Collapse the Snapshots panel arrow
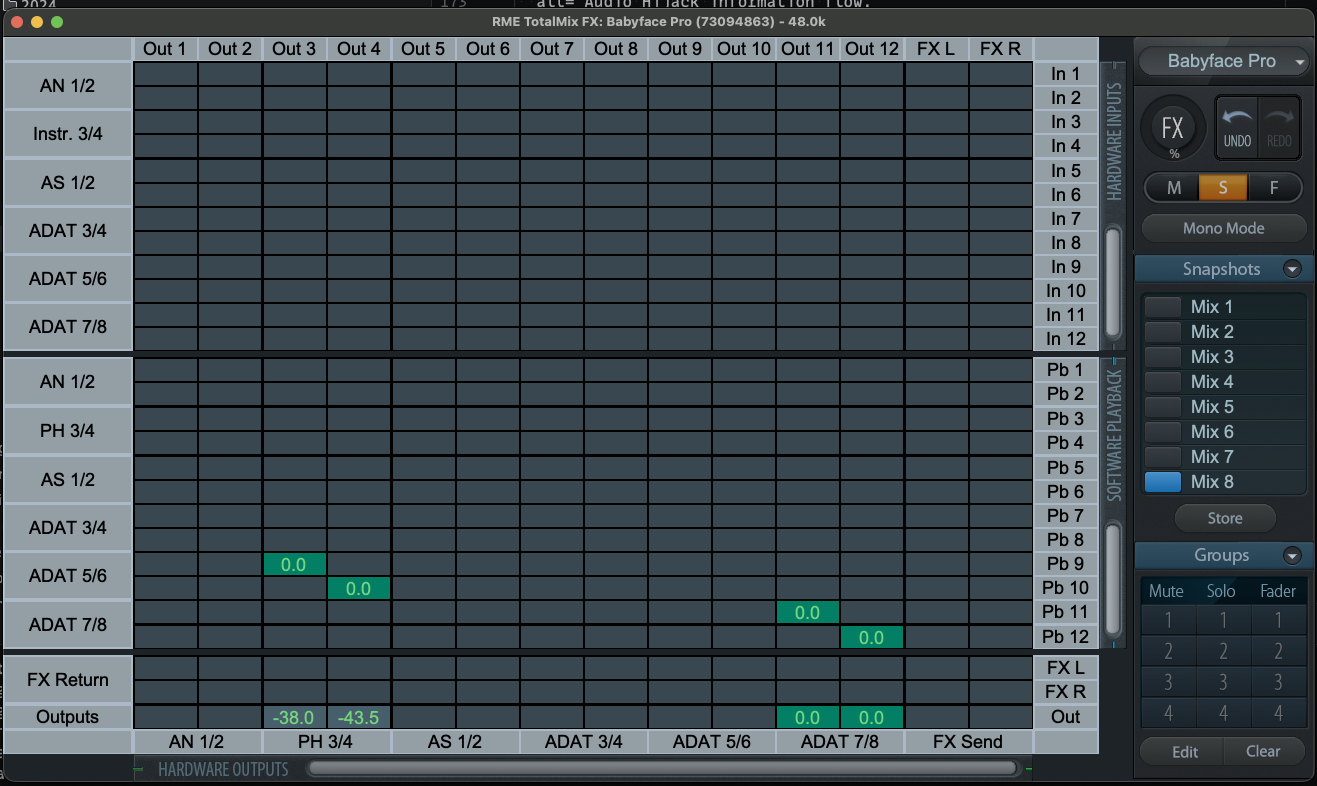This screenshot has width=1317, height=786. [1292, 269]
